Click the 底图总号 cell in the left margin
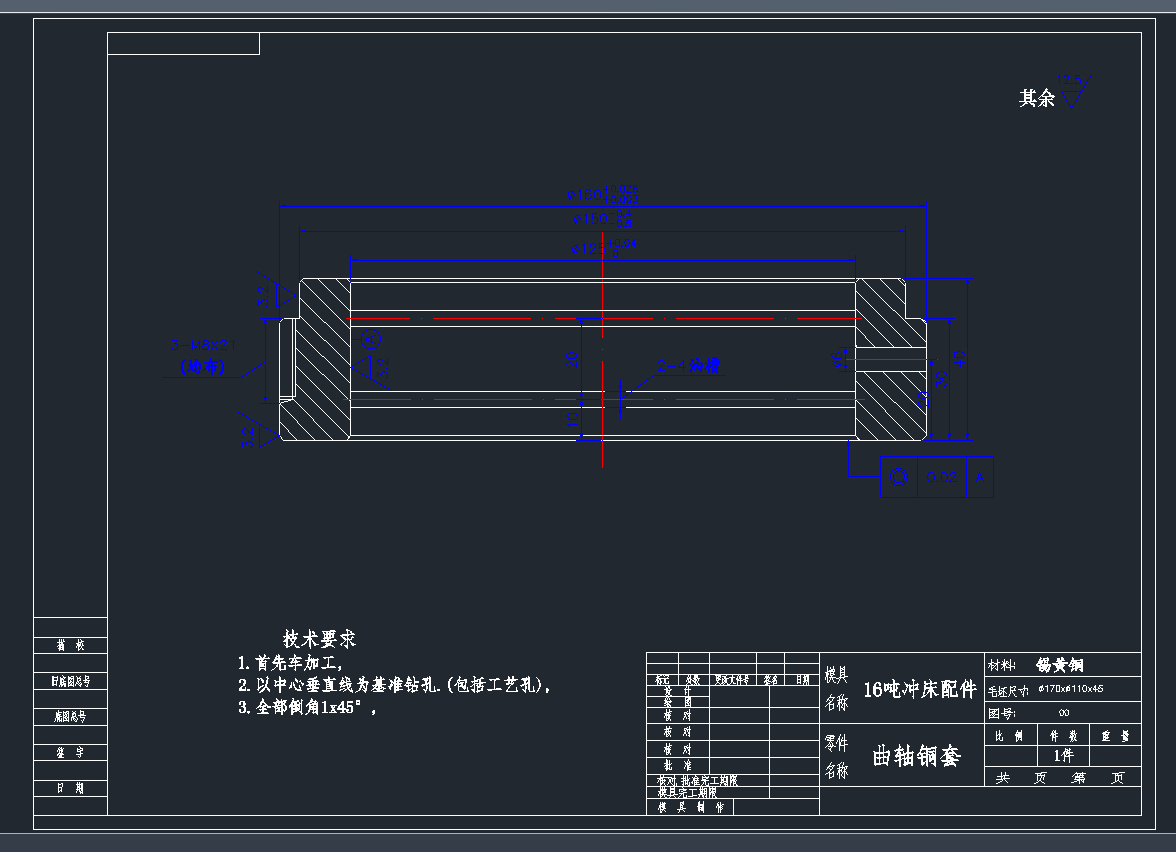Image resolution: width=1176 pixels, height=852 pixels. click(x=70, y=716)
